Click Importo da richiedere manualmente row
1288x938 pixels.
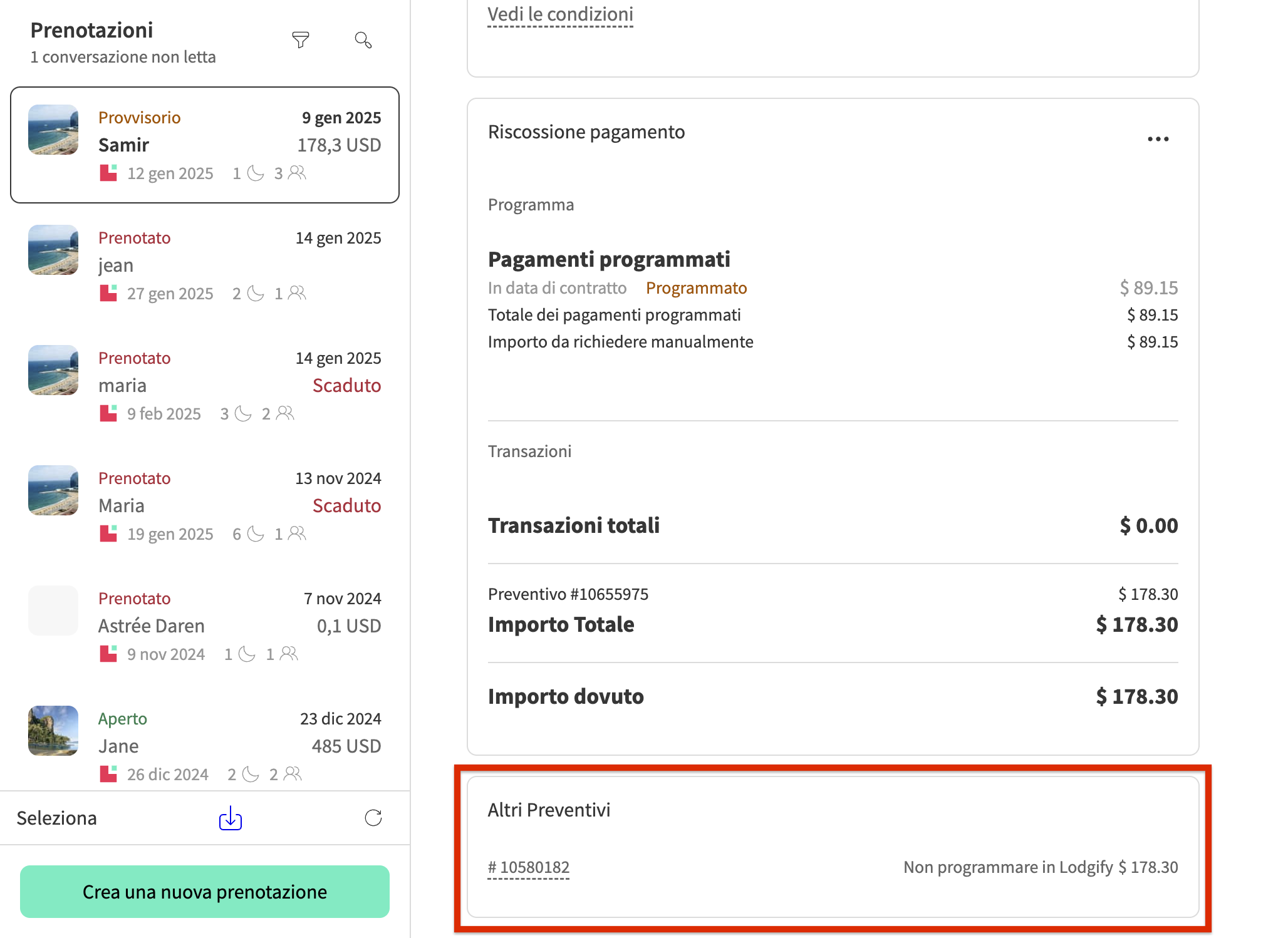click(833, 342)
